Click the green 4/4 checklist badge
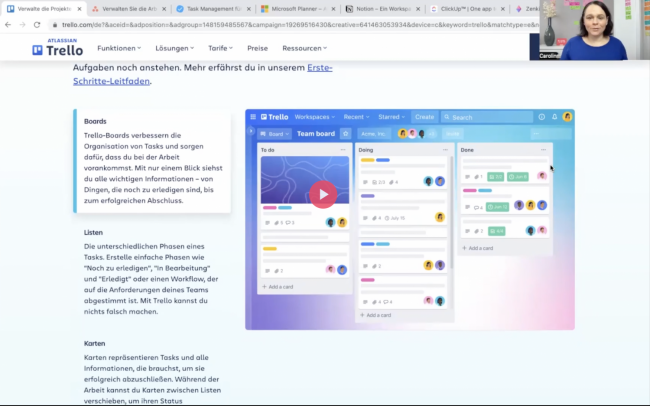 point(497,231)
